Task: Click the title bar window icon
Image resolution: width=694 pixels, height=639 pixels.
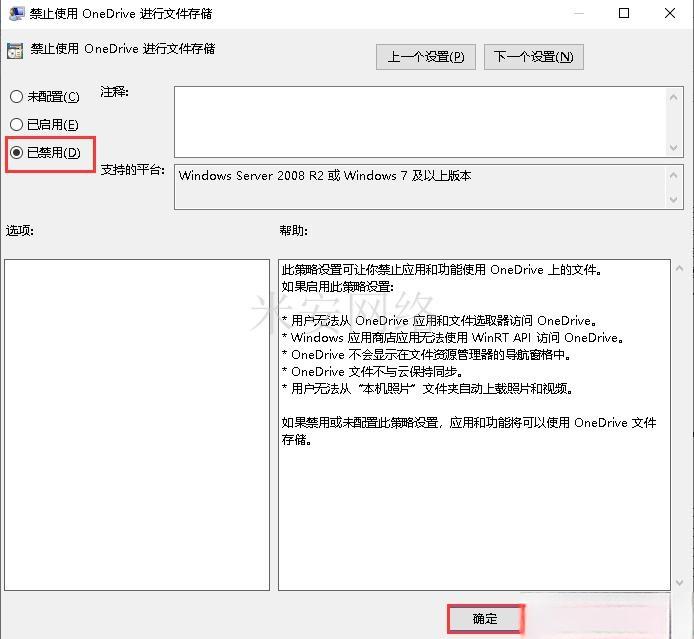Action: point(17,13)
